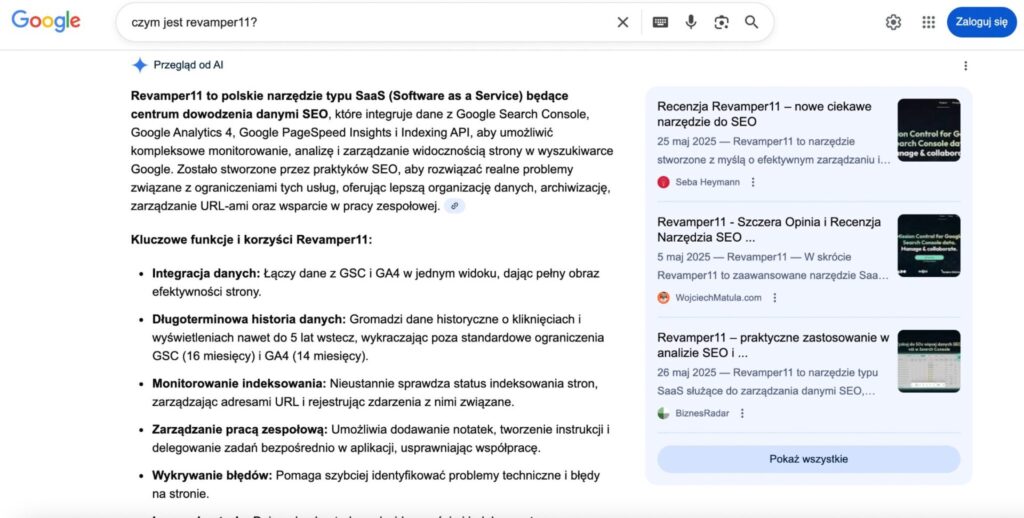Click the Zaloguj się button
The image size is (1024, 518).
click(981, 22)
